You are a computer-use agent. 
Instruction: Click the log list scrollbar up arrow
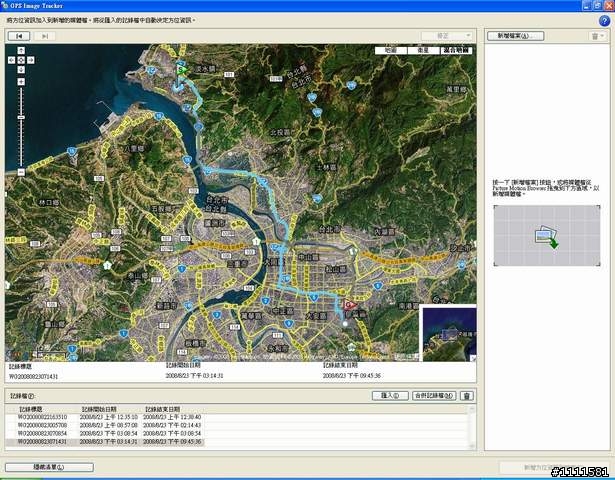(472, 409)
